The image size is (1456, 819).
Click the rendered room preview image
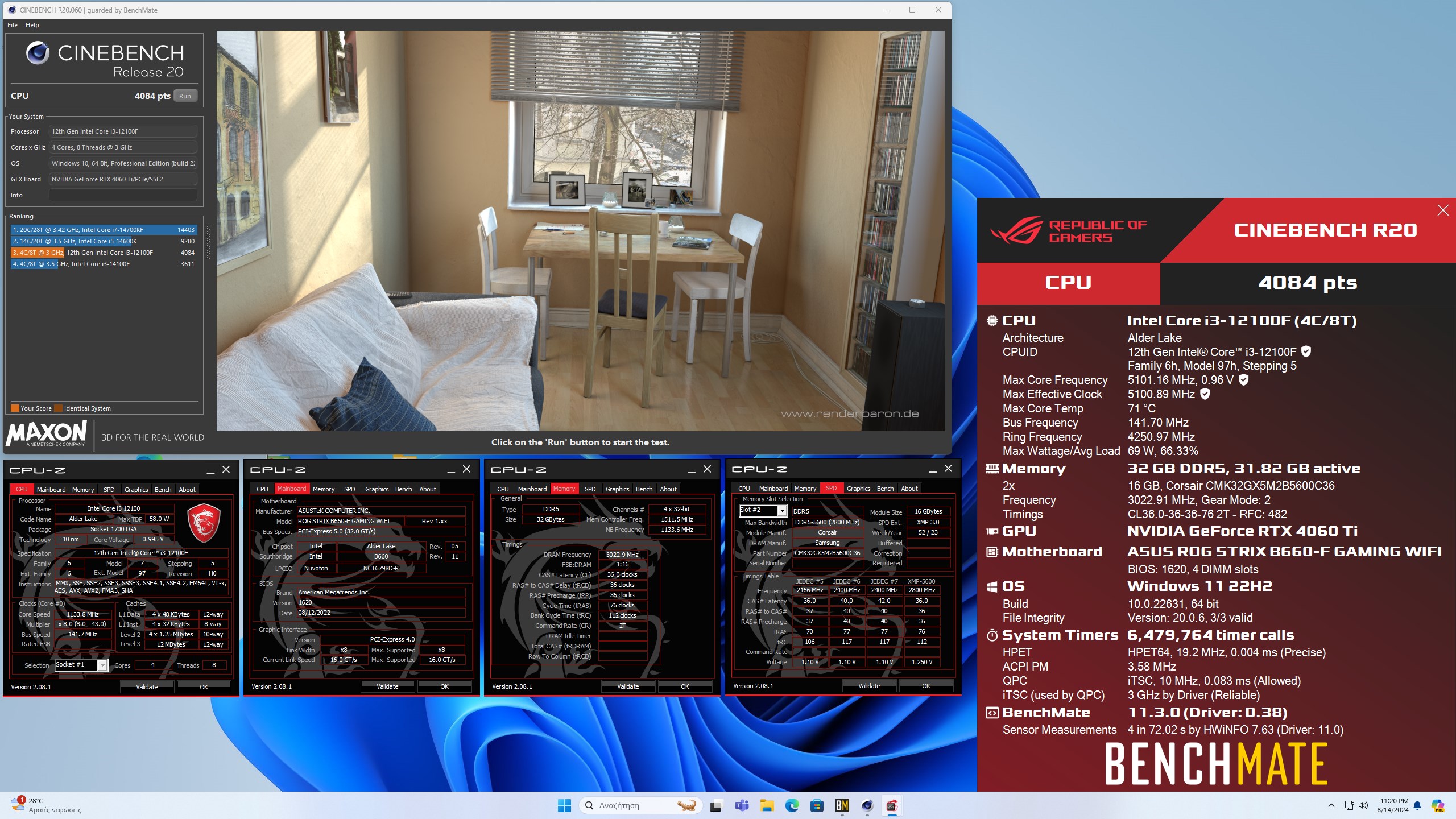click(580, 230)
